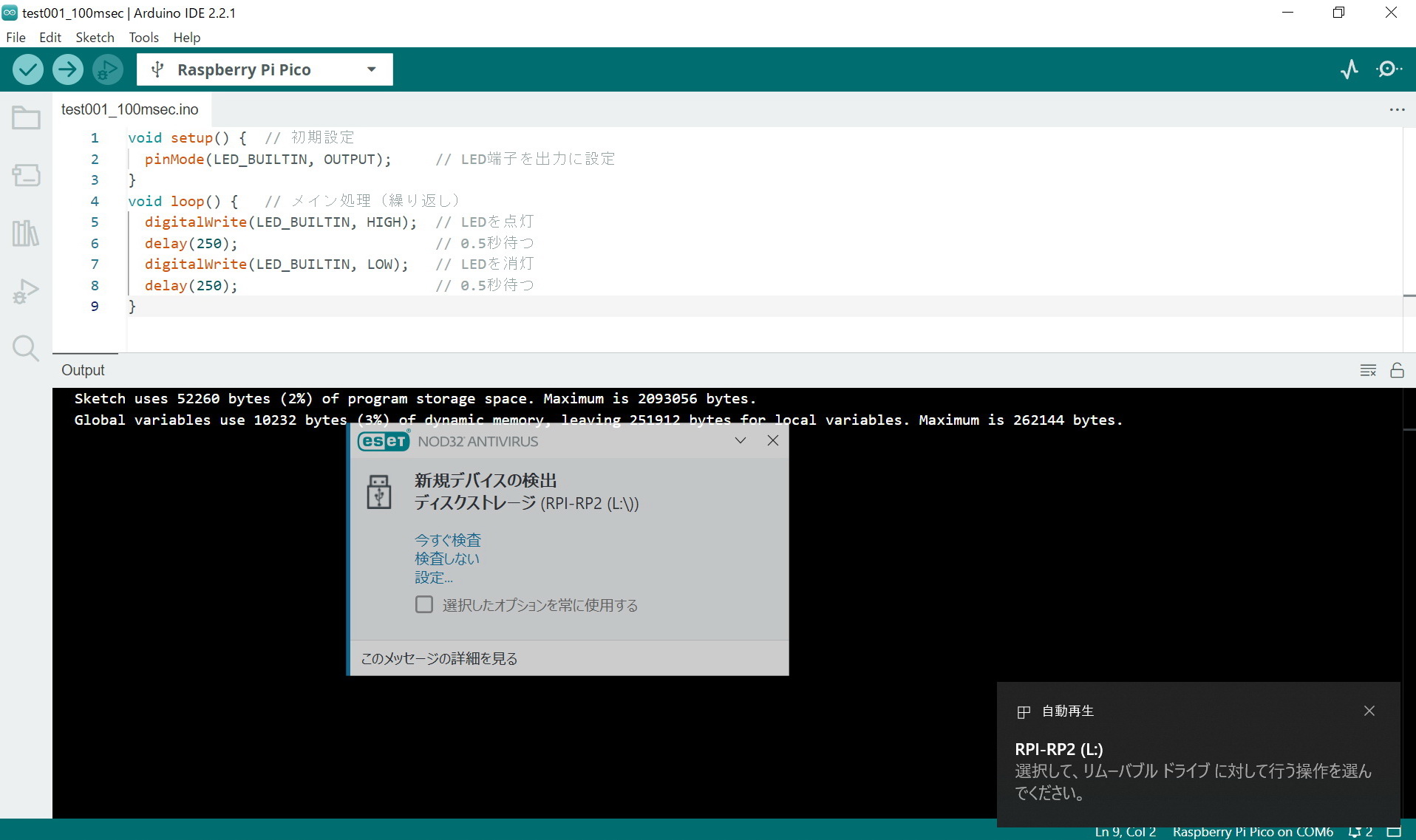Screen dimensions: 1416x840
Task: Click the 検査しない do not scan link
Action: click(447, 559)
